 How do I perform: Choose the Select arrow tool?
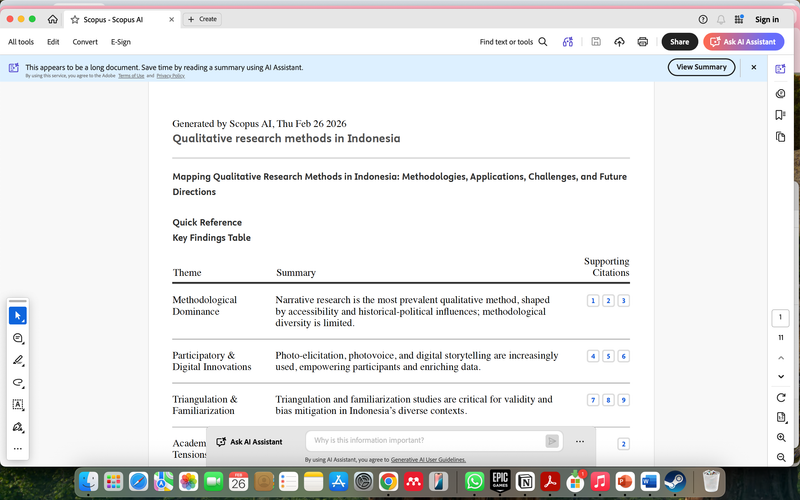18,316
